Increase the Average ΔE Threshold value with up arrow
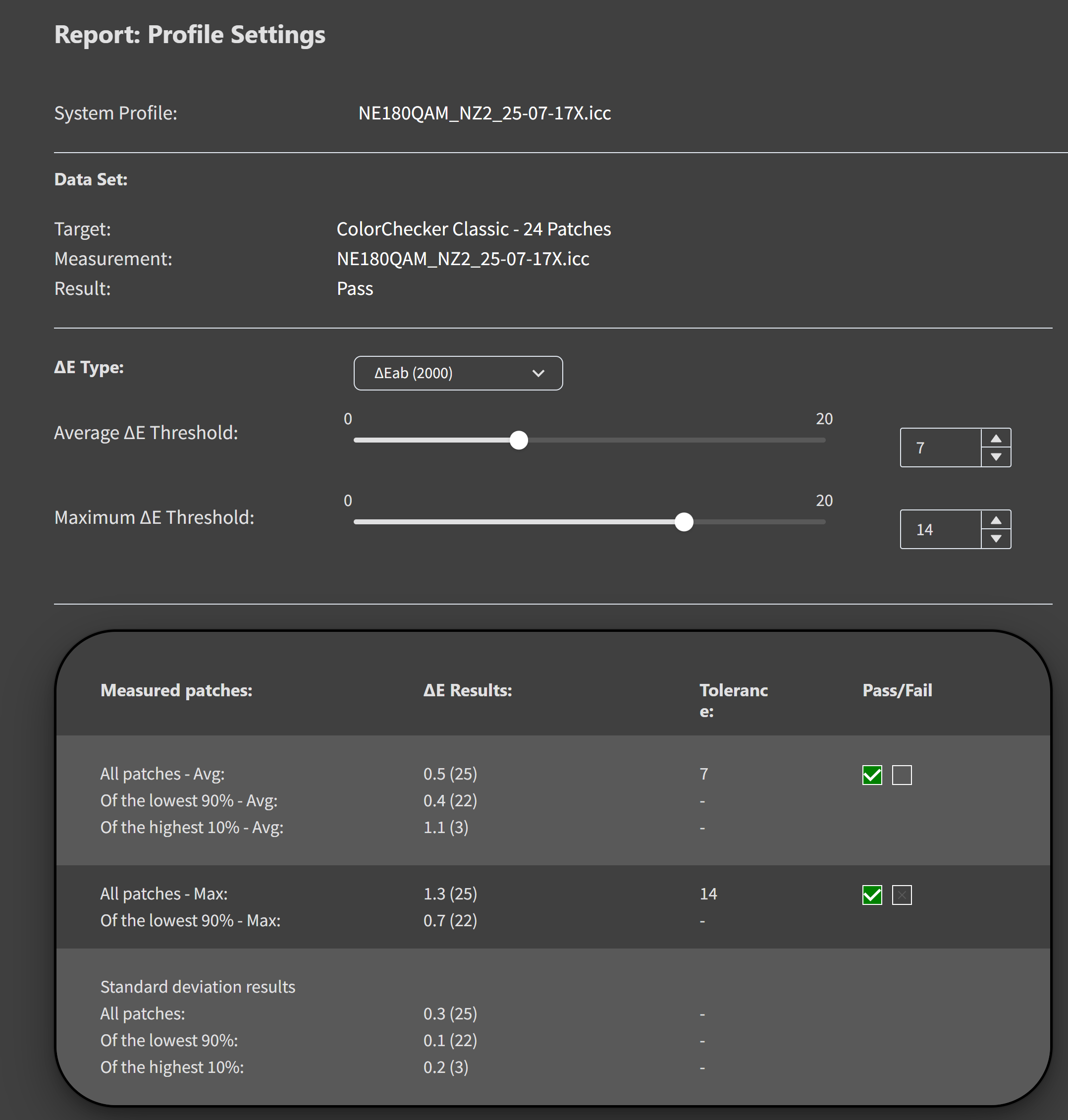 click(x=996, y=439)
